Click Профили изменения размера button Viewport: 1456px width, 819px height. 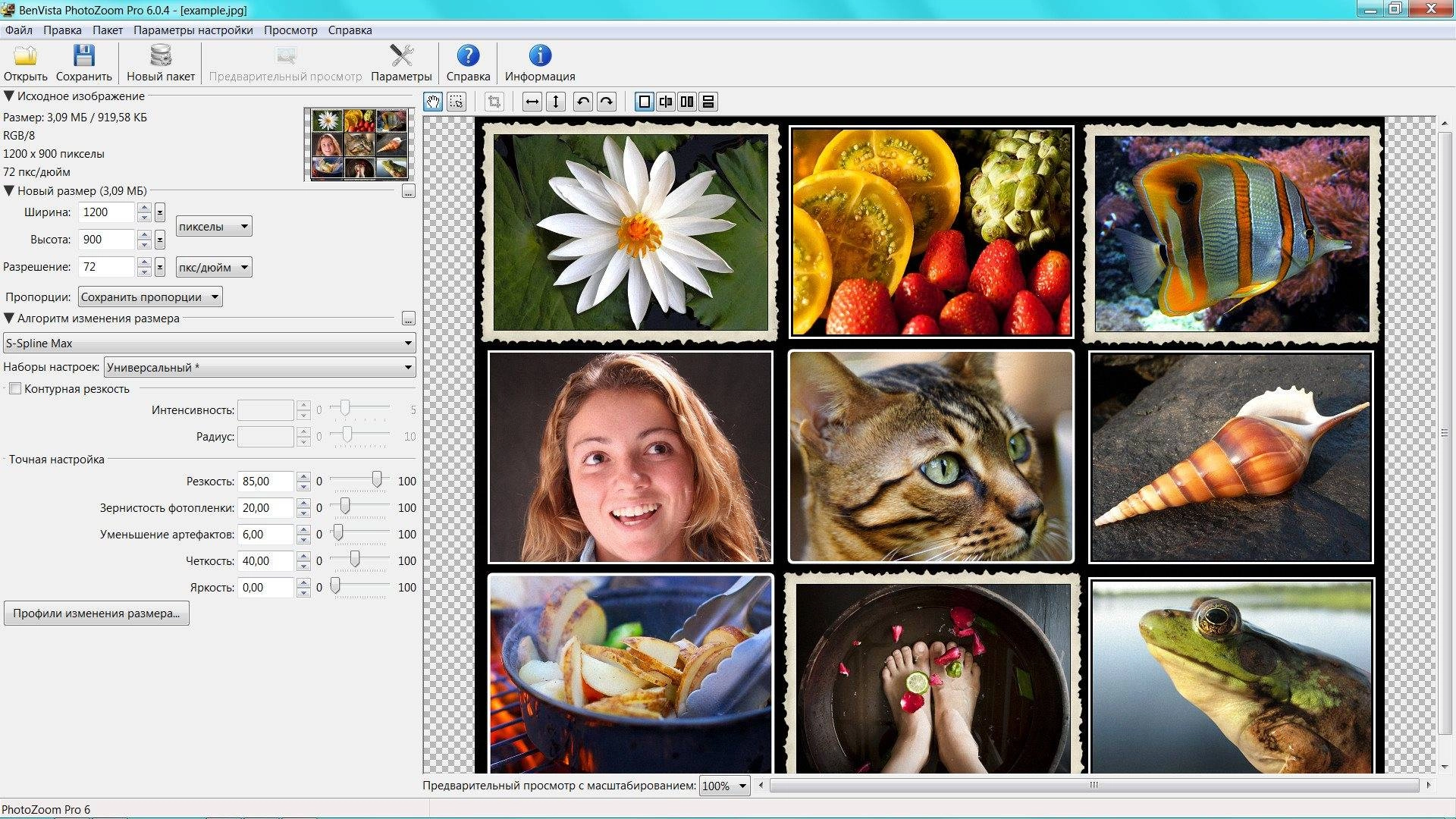(x=96, y=613)
